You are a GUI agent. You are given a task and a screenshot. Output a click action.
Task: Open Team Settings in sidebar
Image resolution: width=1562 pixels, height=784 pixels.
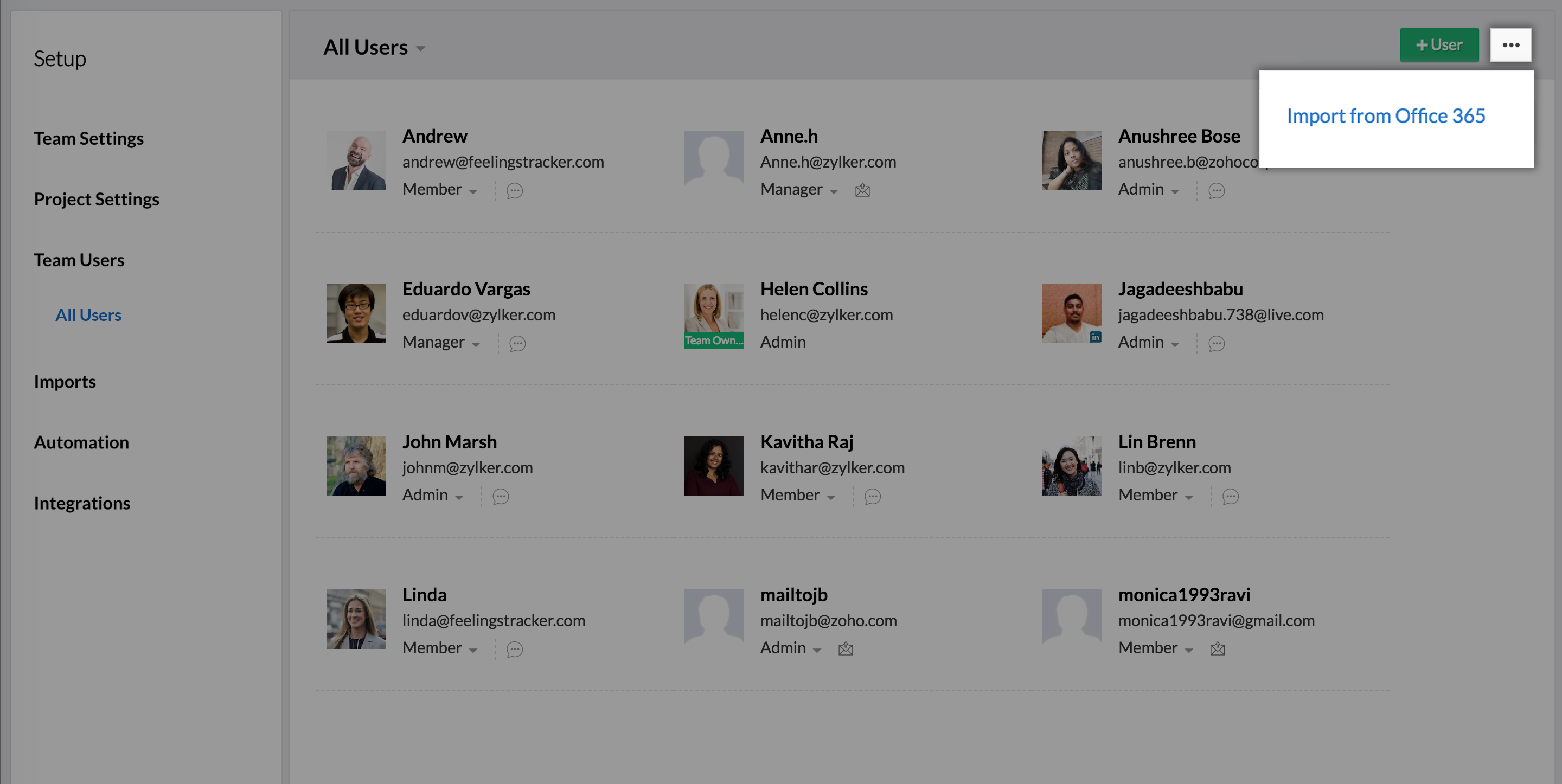pos(88,138)
